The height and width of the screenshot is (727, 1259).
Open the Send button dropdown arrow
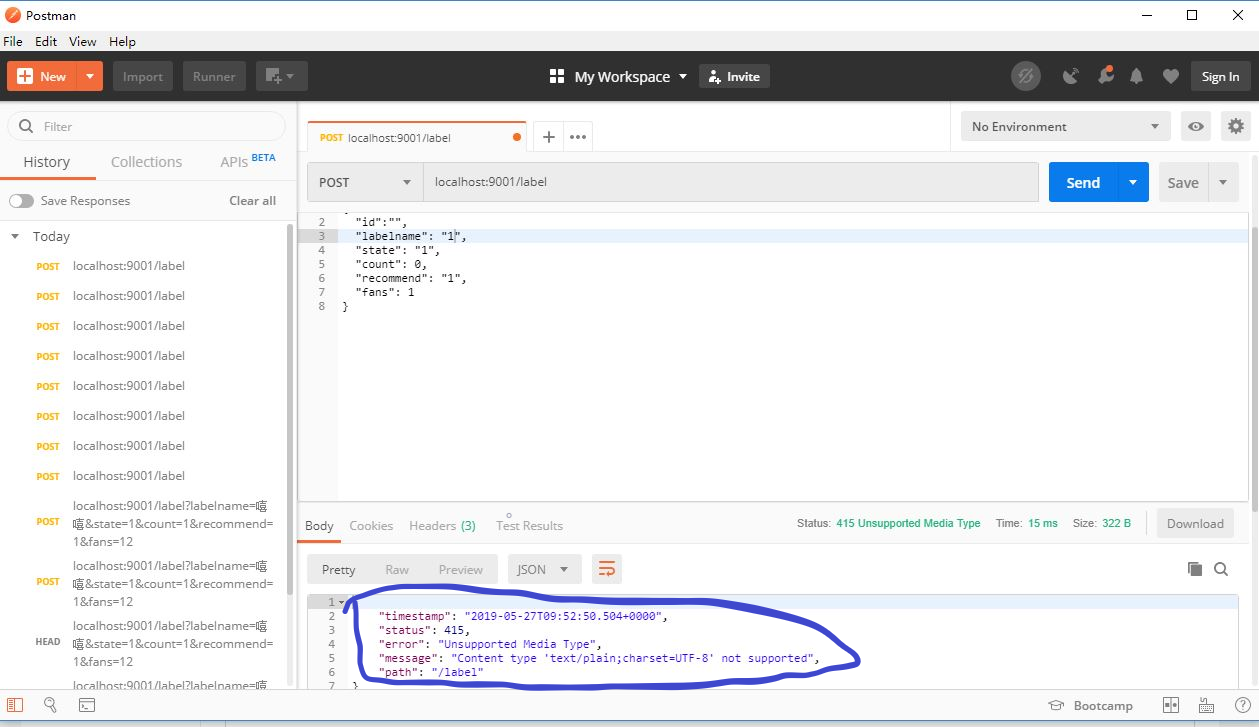click(x=1133, y=182)
